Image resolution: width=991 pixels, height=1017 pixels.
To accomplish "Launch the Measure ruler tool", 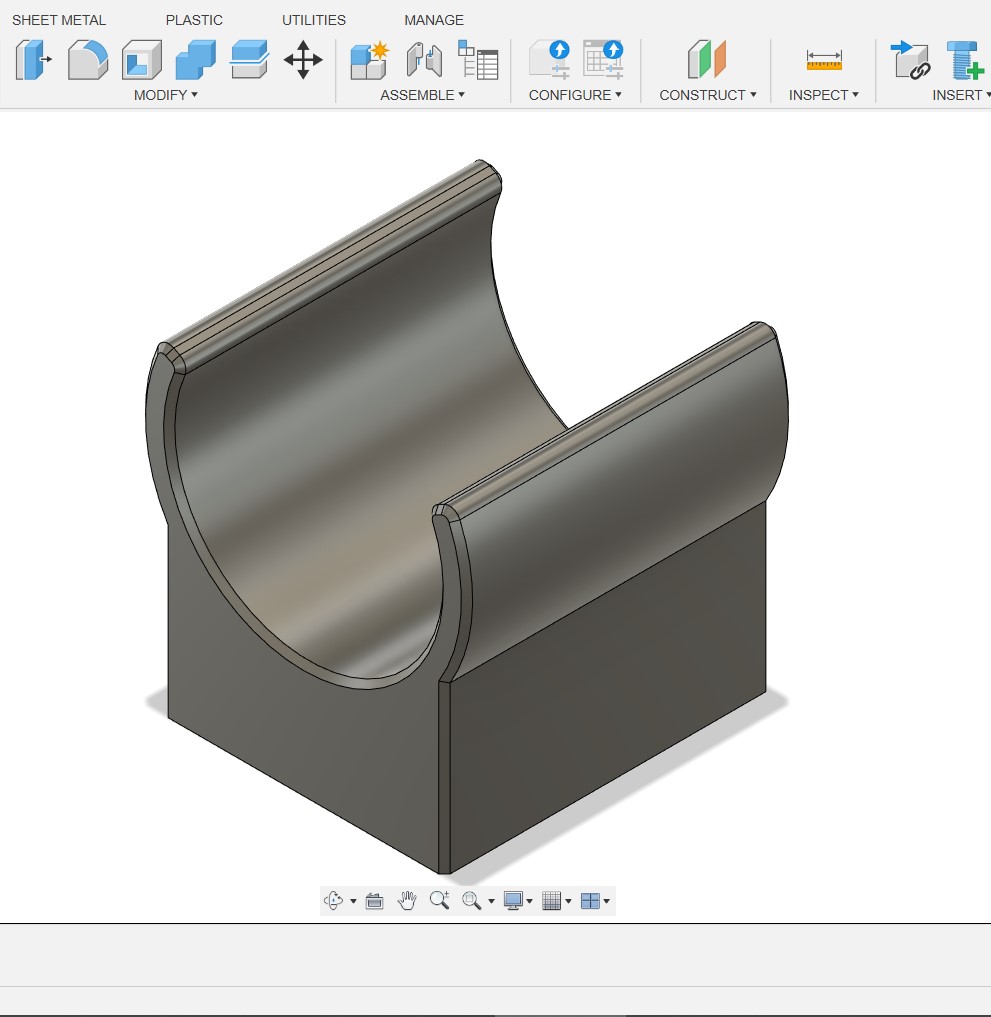I will (x=824, y=60).
